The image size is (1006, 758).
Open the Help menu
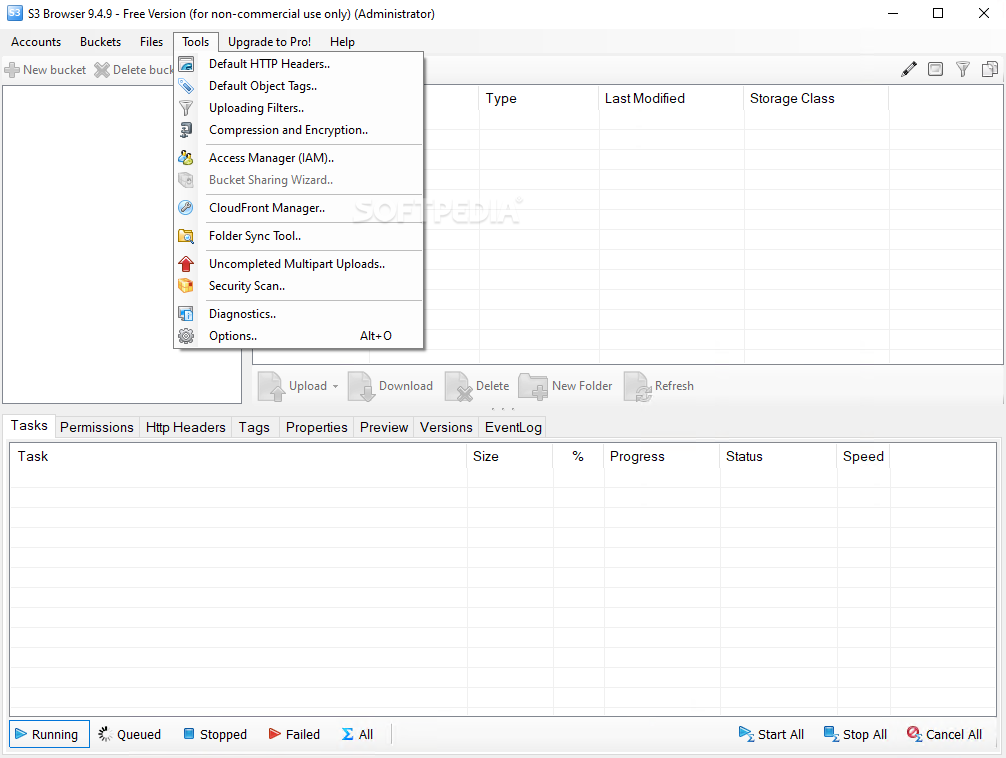(x=342, y=42)
